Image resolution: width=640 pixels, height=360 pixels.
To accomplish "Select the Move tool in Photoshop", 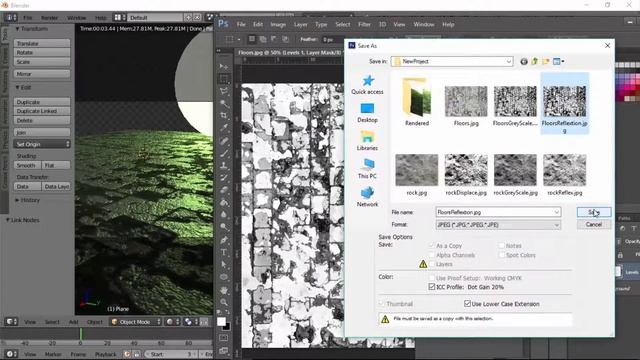I will tap(223, 66).
